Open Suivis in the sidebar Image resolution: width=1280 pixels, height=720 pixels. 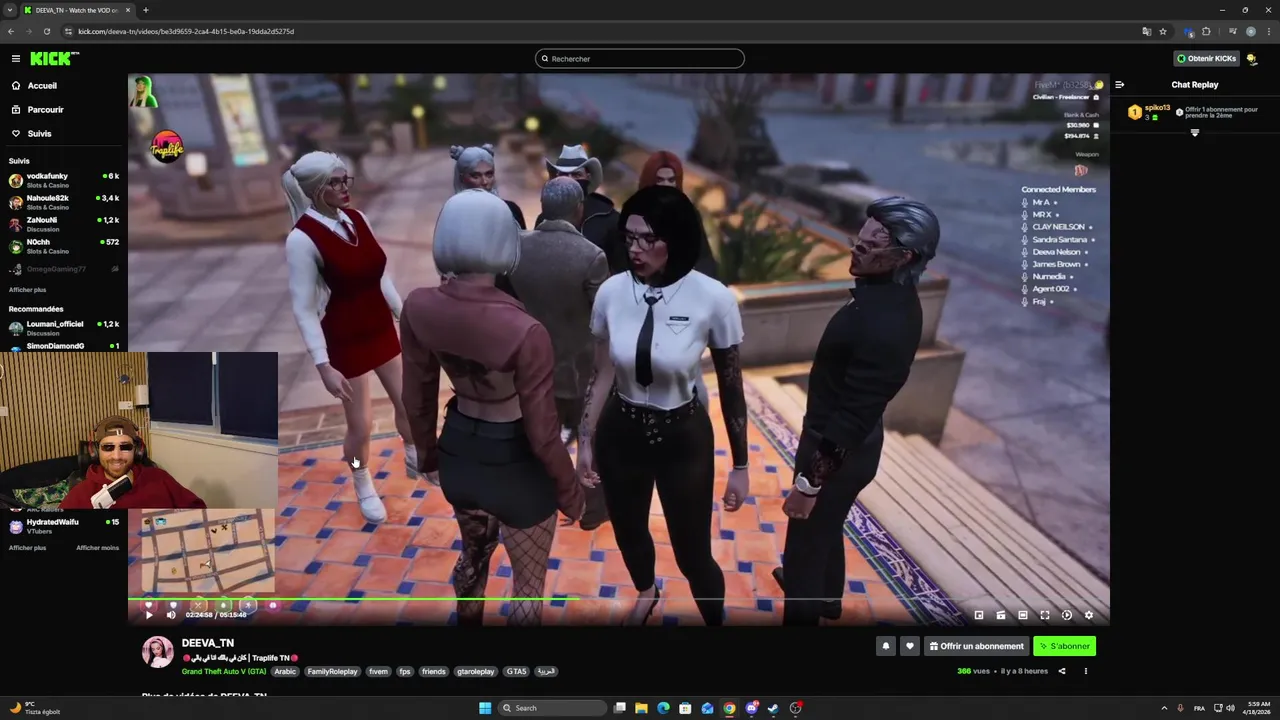31,134
